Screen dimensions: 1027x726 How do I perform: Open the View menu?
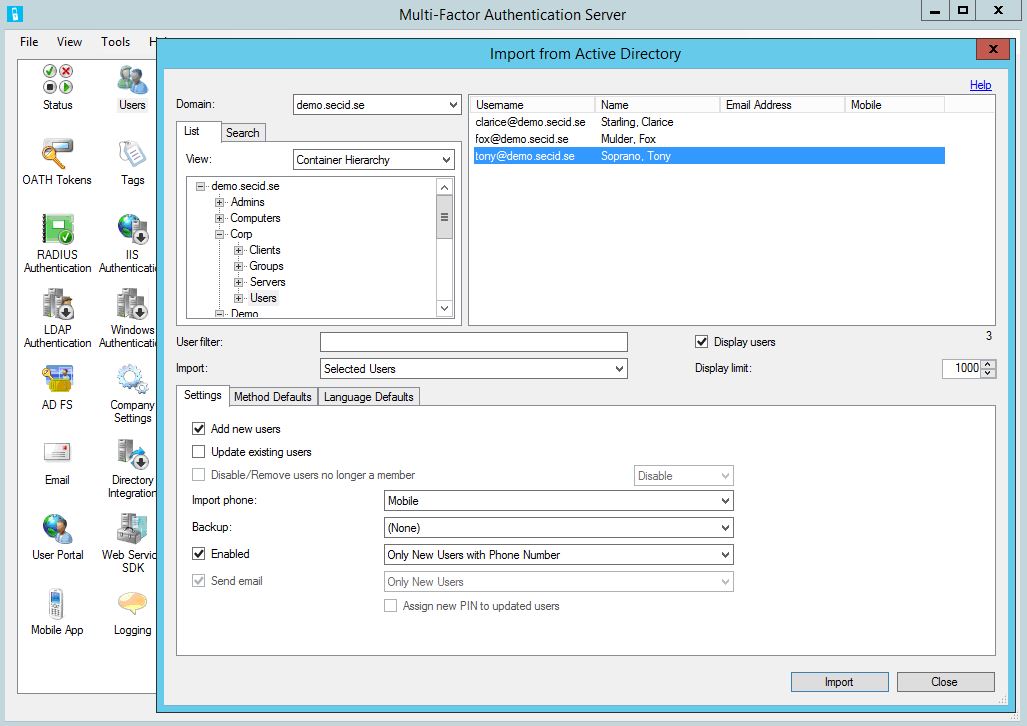pyautogui.click(x=69, y=42)
